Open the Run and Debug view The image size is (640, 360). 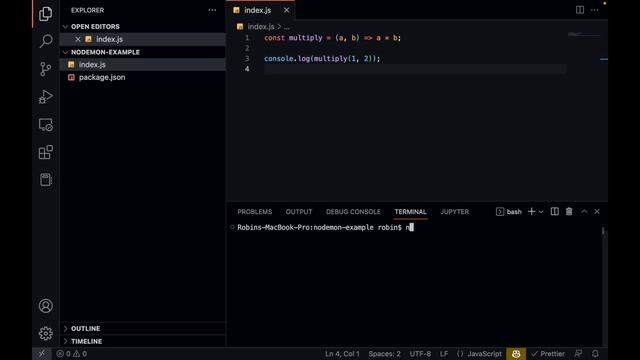[x=46, y=97]
